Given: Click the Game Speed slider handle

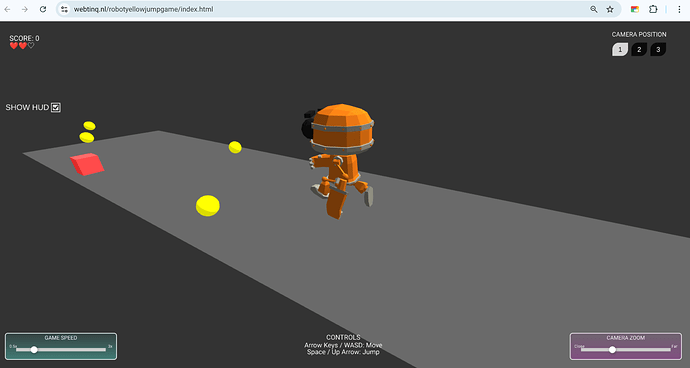Looking at the screenshot, I should [x=34, y=350].
